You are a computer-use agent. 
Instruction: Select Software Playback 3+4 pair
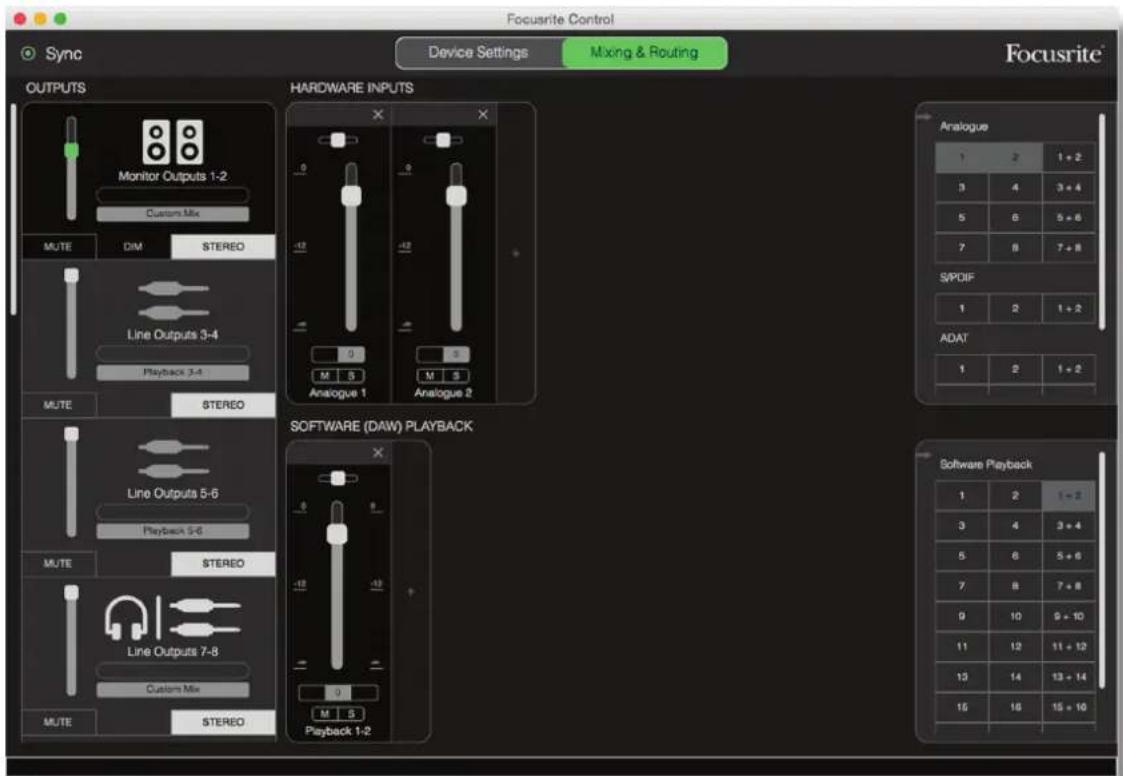click(x=1069, y=526)
